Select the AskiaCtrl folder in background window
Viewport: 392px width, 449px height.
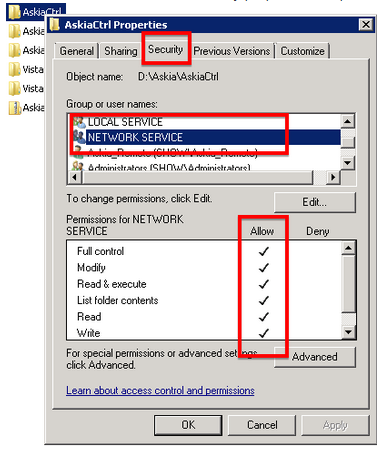[36, 12]
